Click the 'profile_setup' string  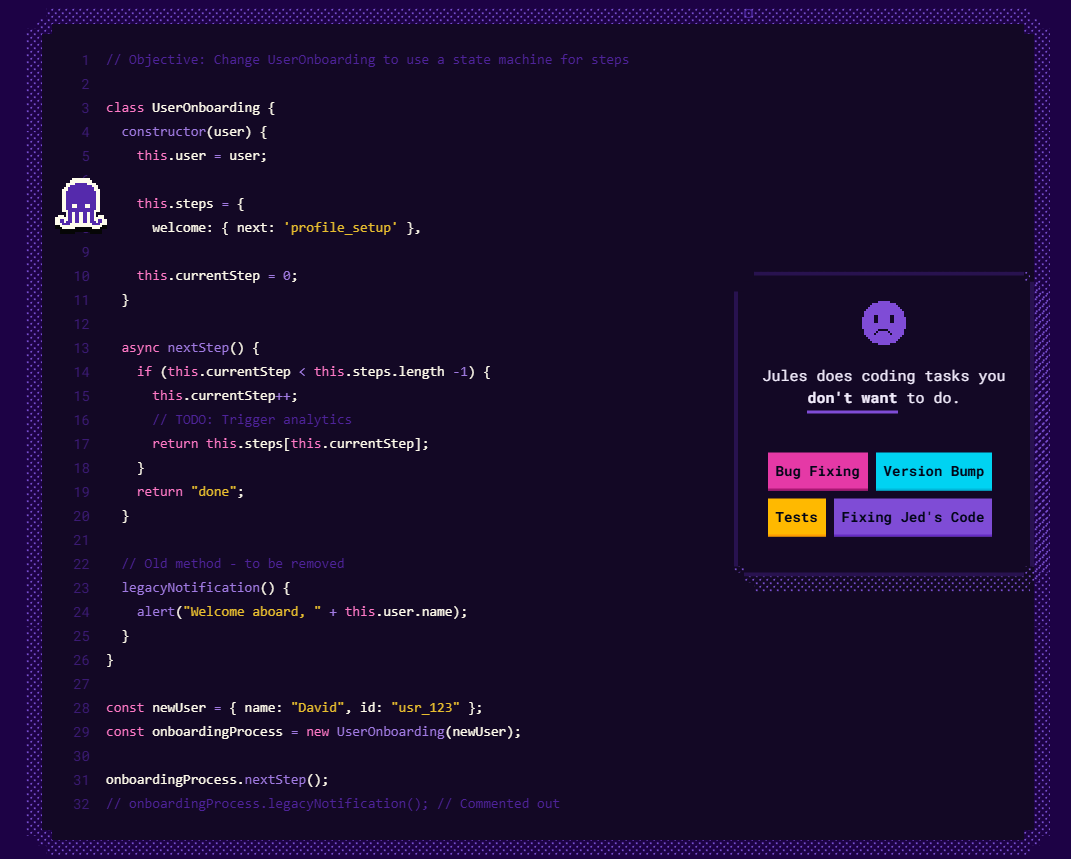pos(341,227)
